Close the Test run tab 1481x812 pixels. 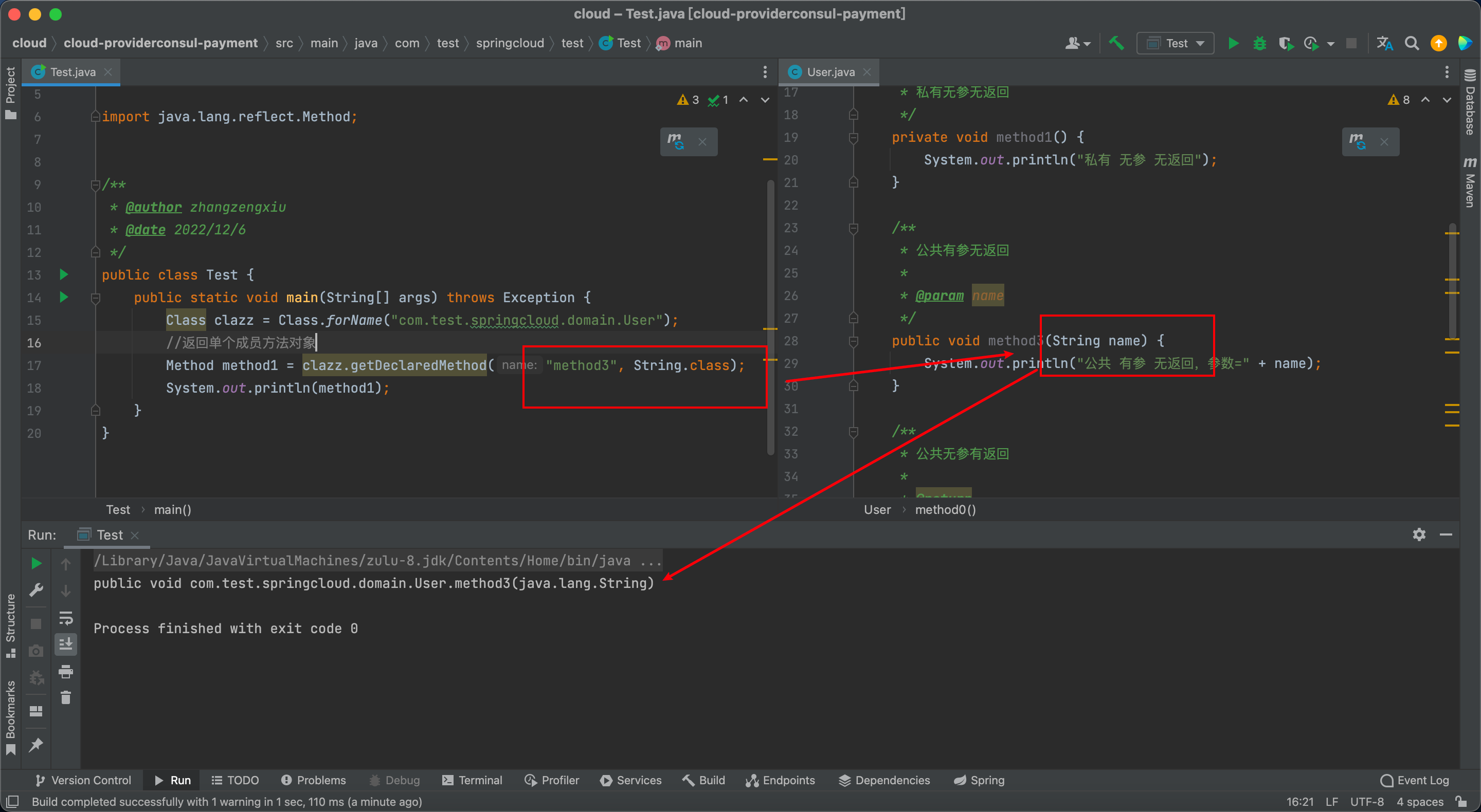135,535
